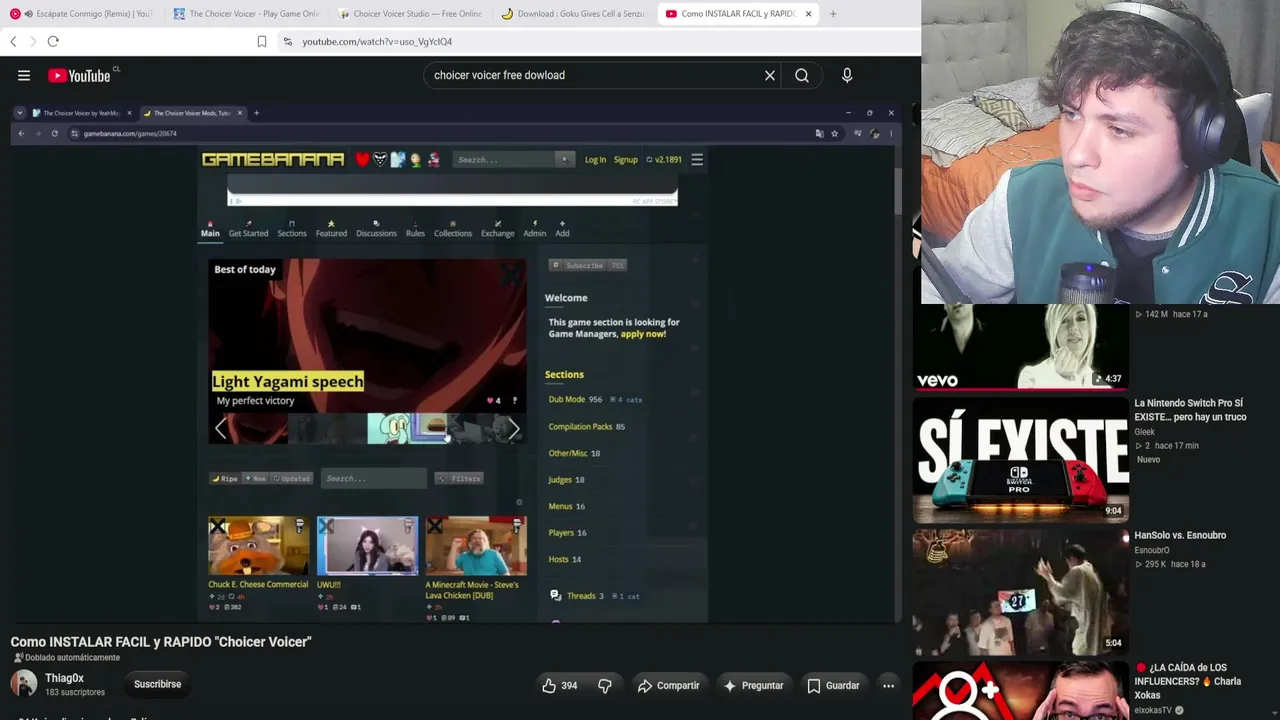Click the GameBanana 'Signup' link

point(626,160)
